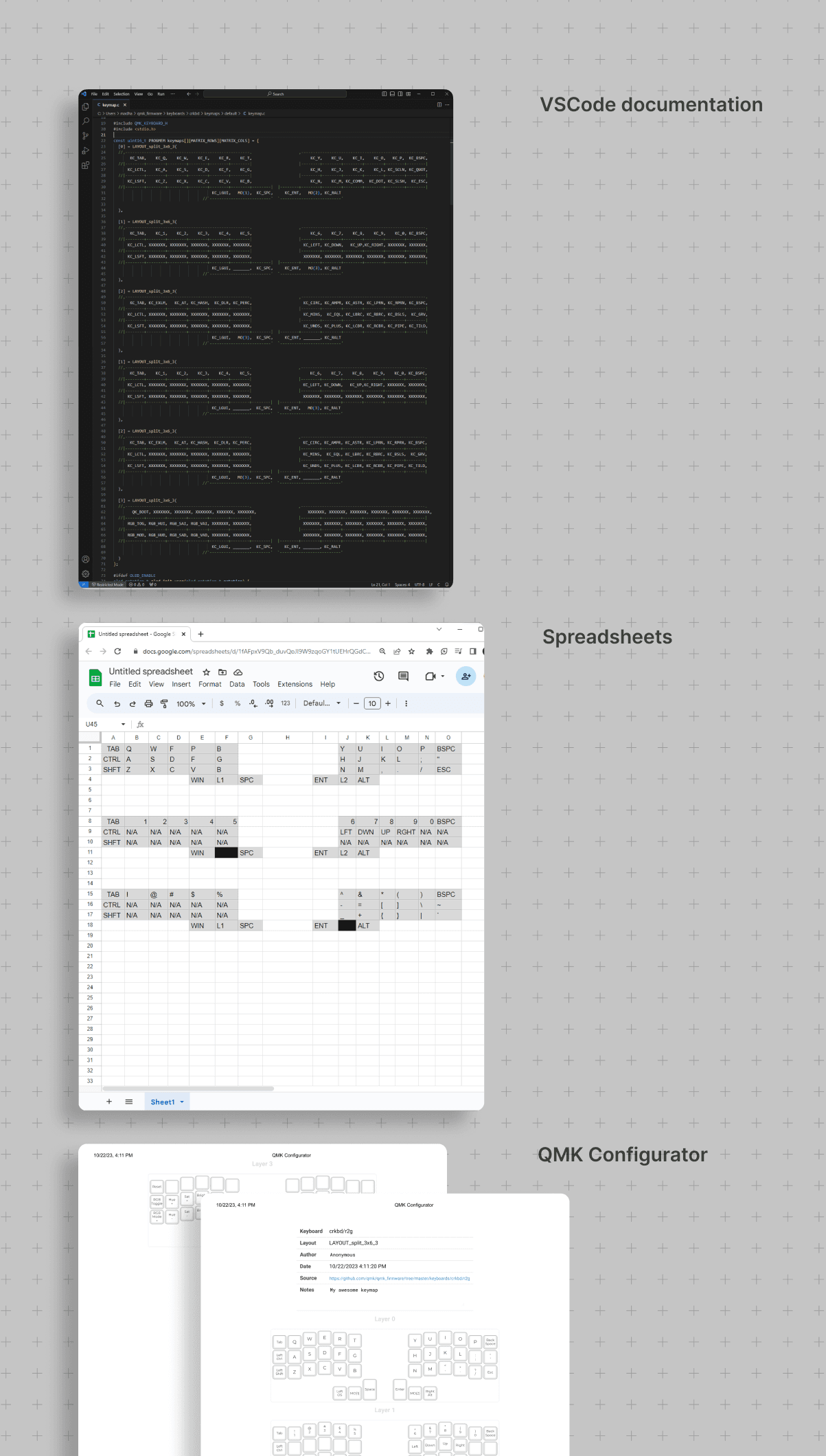This screenshot has width=826, height=1456.
Task: Open the VSCode Search sidebar icon
Action: (85, 121)
